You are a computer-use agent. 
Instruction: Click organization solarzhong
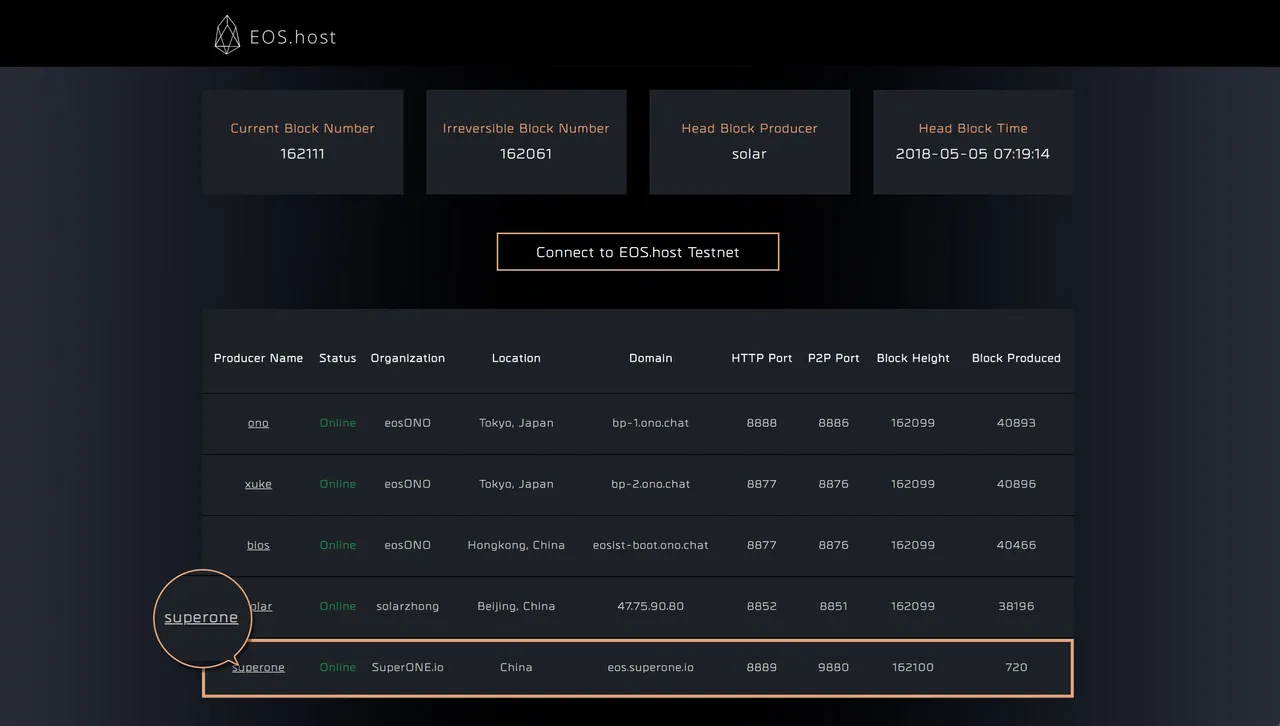pos(408,606)
